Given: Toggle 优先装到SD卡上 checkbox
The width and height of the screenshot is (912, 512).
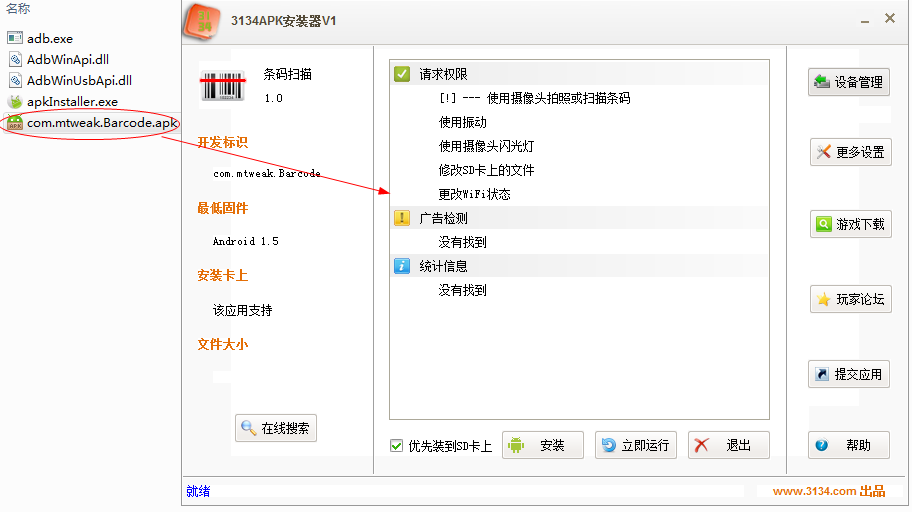Looking at the screenshot, I should (x=396, y=446).
